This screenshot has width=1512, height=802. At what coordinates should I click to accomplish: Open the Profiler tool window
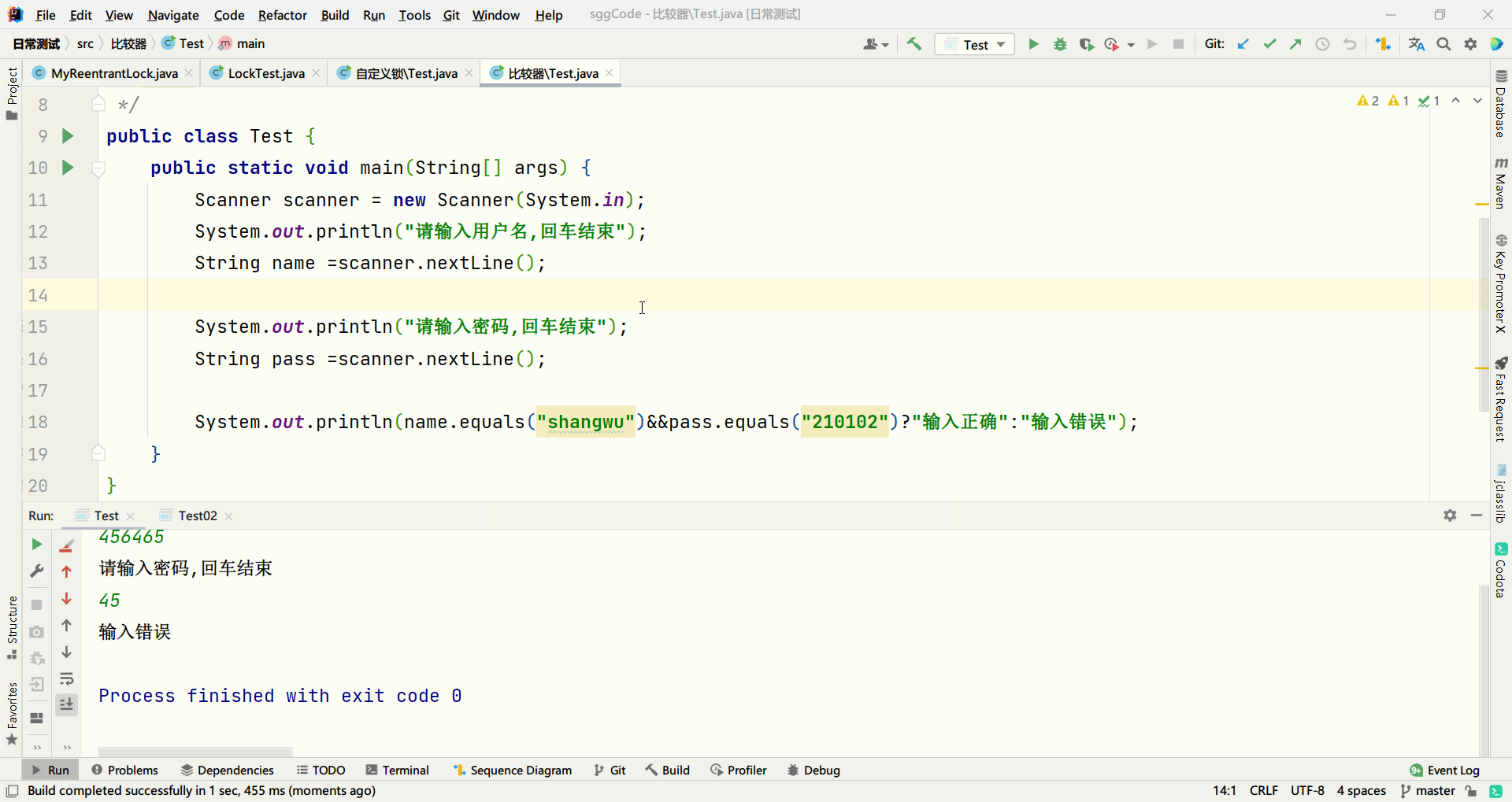[739, 770]
